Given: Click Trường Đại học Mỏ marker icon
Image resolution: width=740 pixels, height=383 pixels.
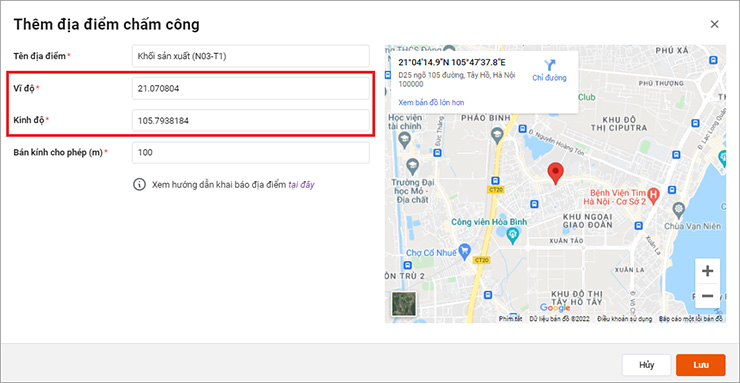Looking at the screenshot, I should [413, 165].
